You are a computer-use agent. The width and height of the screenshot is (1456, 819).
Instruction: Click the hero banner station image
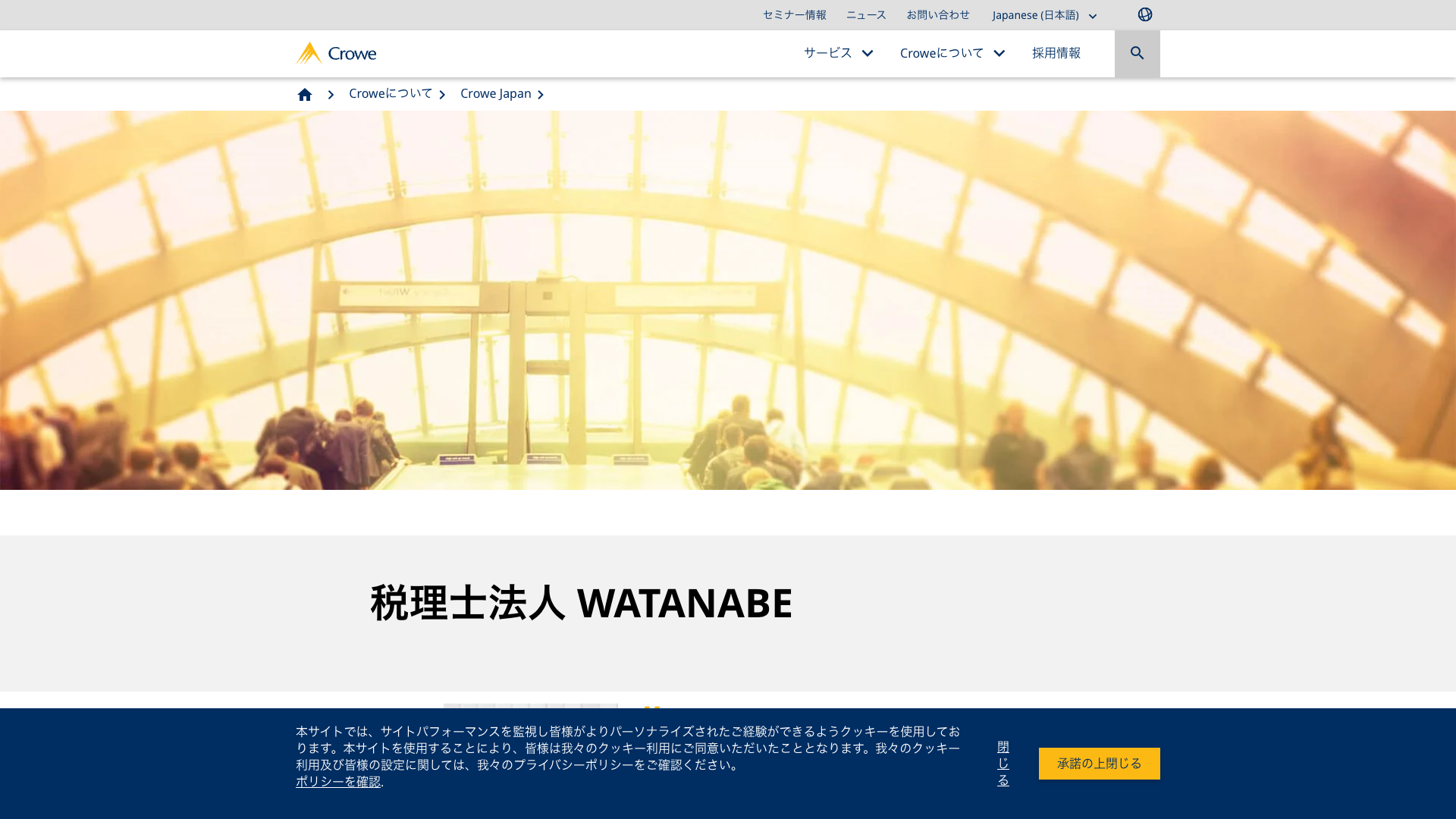click(x=728, y=300)
